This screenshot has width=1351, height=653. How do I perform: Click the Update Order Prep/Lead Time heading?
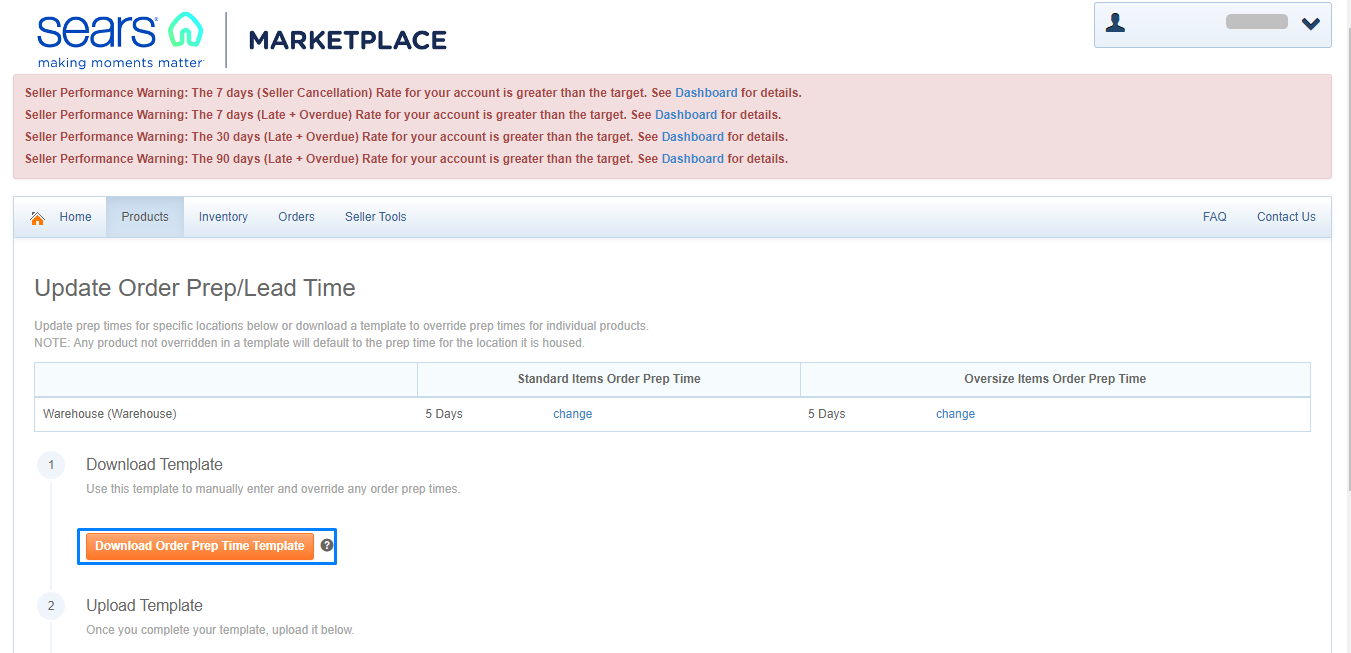[x=195, y=288]
